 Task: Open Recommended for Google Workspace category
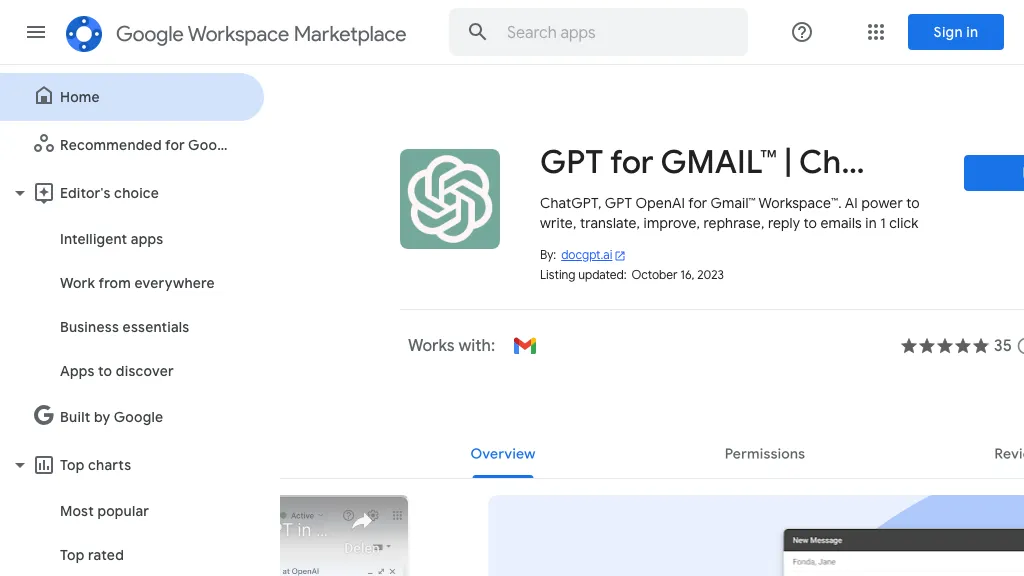point(143,145)
